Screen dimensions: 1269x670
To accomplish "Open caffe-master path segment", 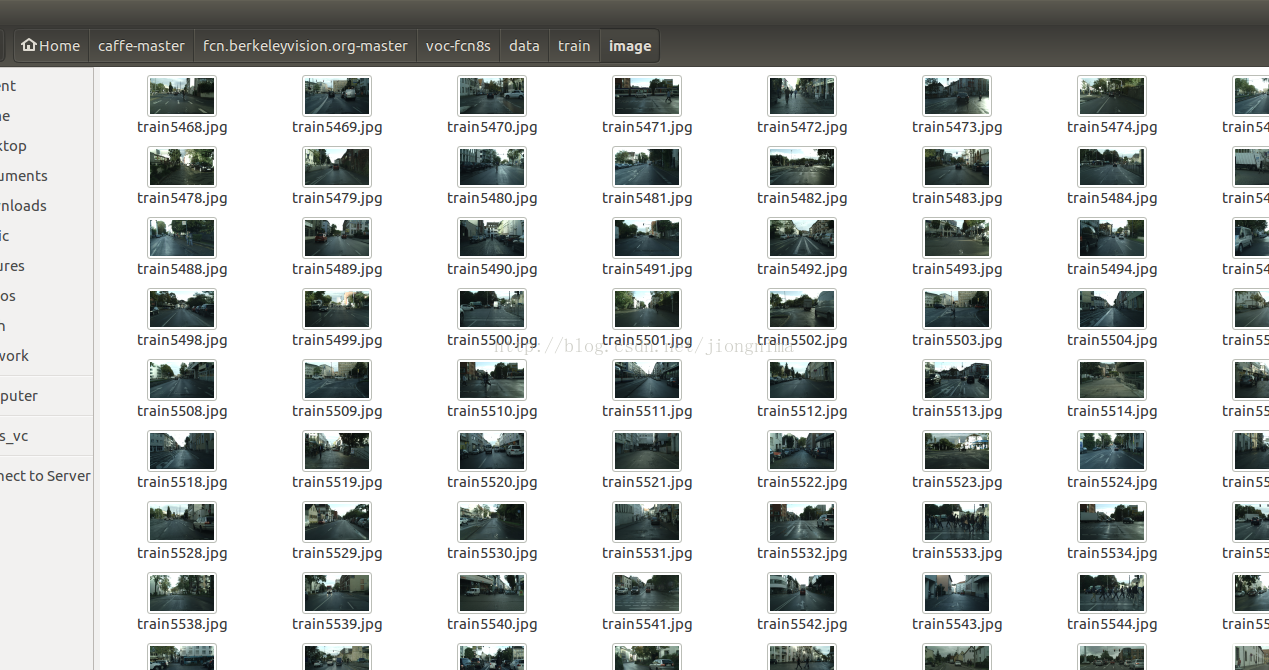I will coord(141,46).
